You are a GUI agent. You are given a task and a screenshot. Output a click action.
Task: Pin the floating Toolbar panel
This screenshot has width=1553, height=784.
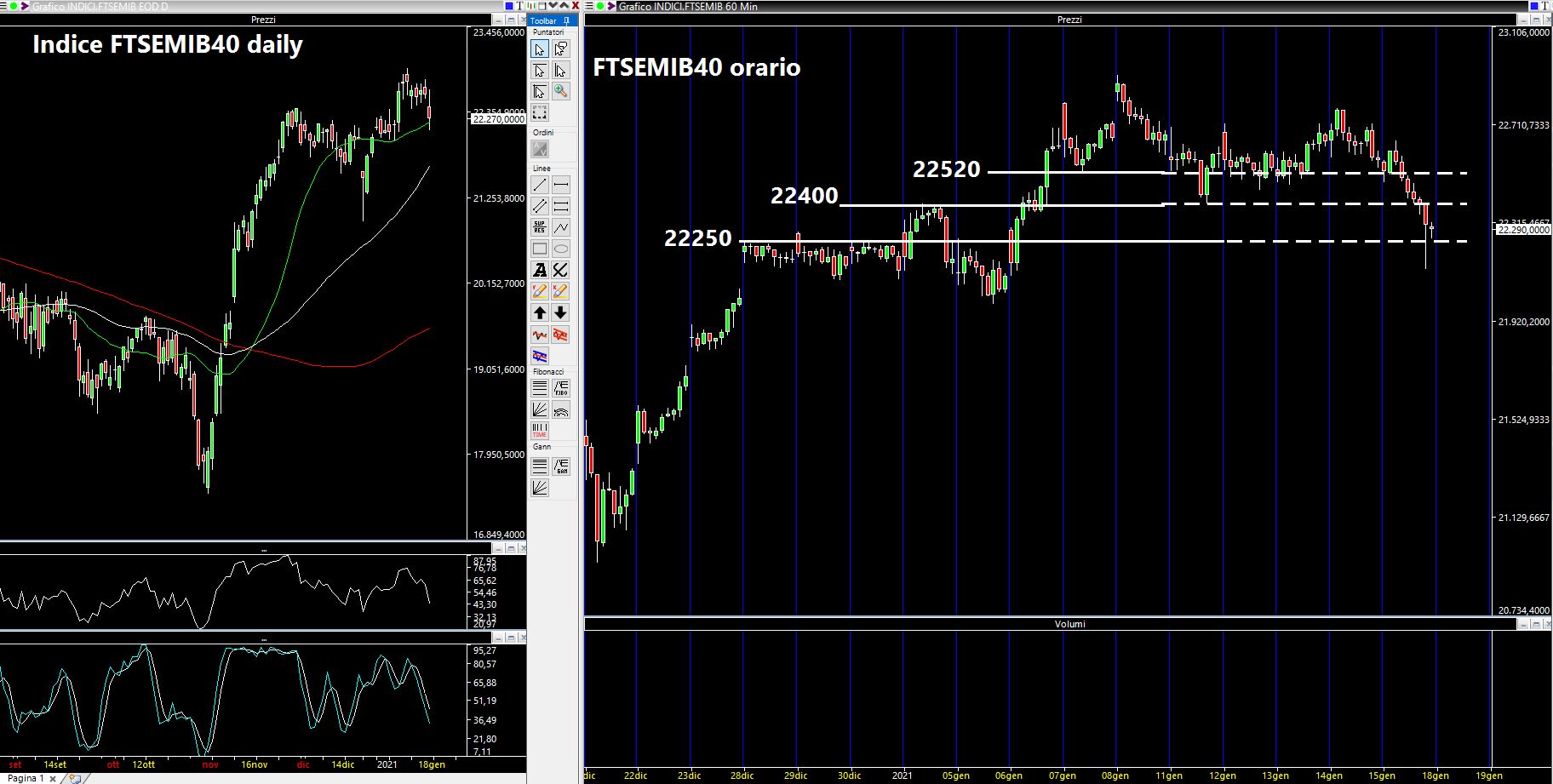564,20
